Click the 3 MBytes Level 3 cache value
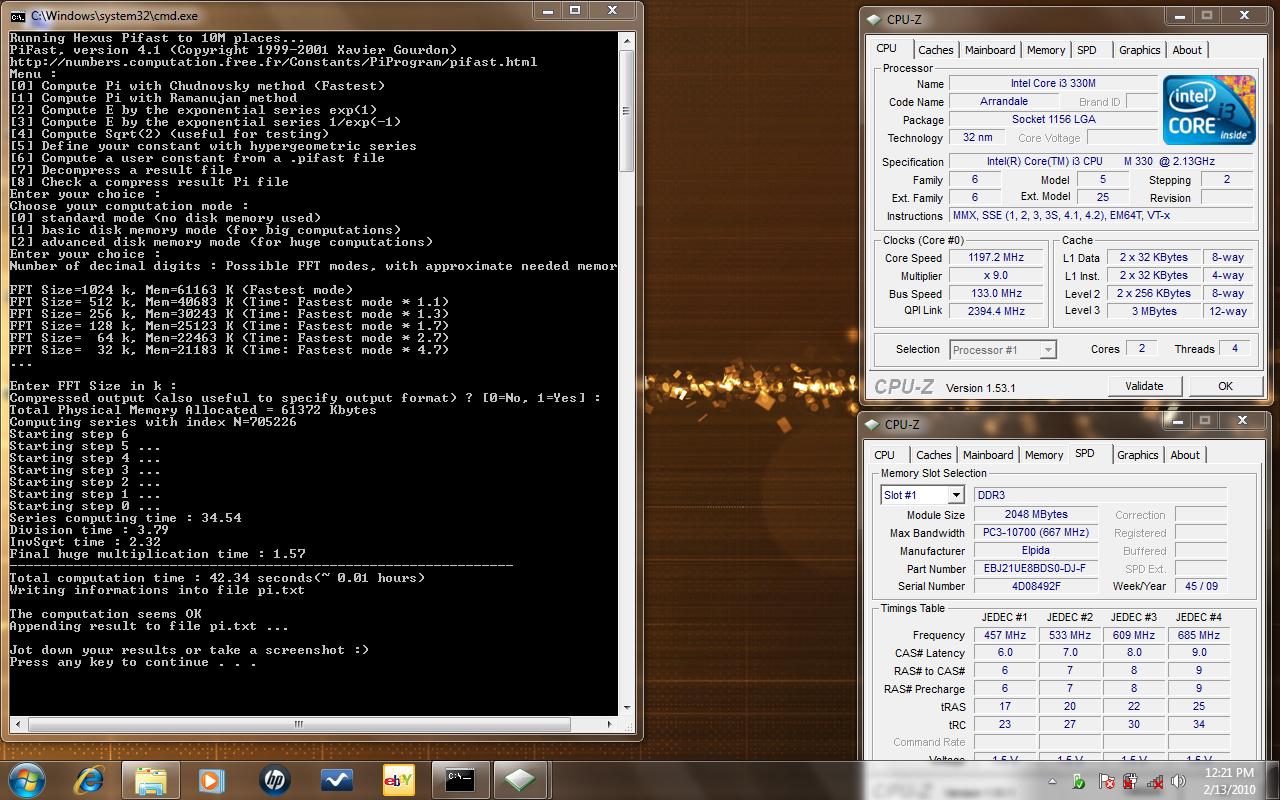 (1154, 312)
